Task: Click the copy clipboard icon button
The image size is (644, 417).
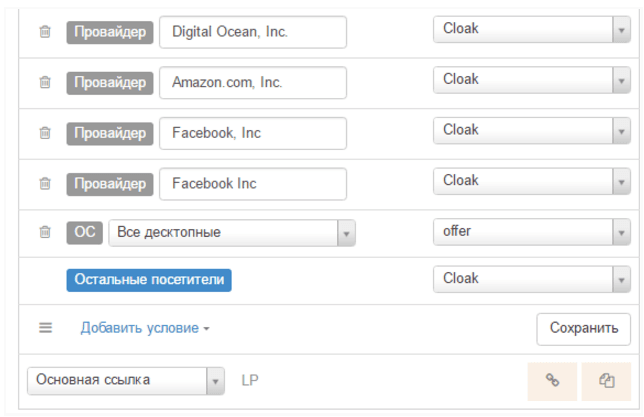Action: click(x=606, y=381)
